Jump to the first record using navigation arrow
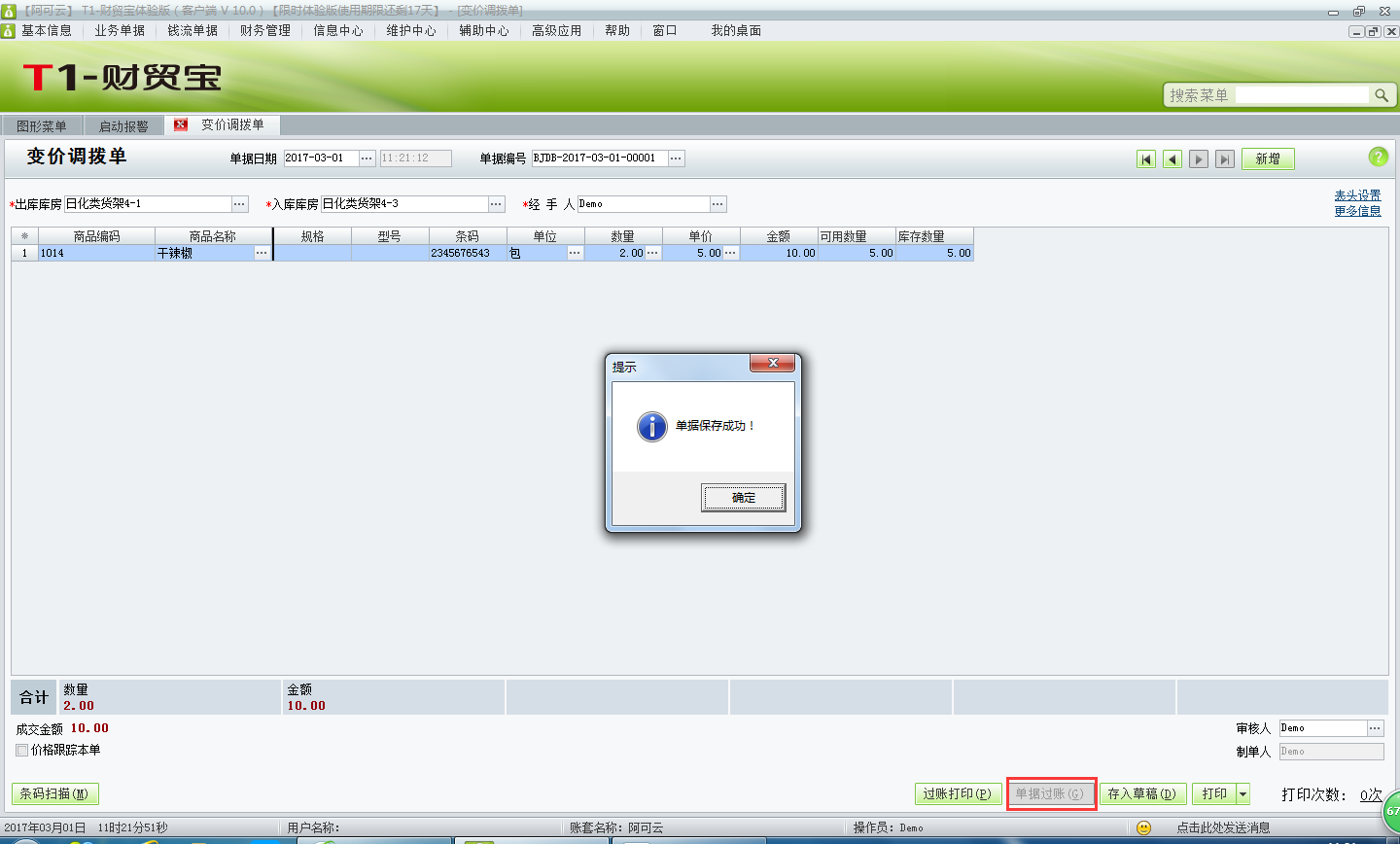 (1146, 158)
